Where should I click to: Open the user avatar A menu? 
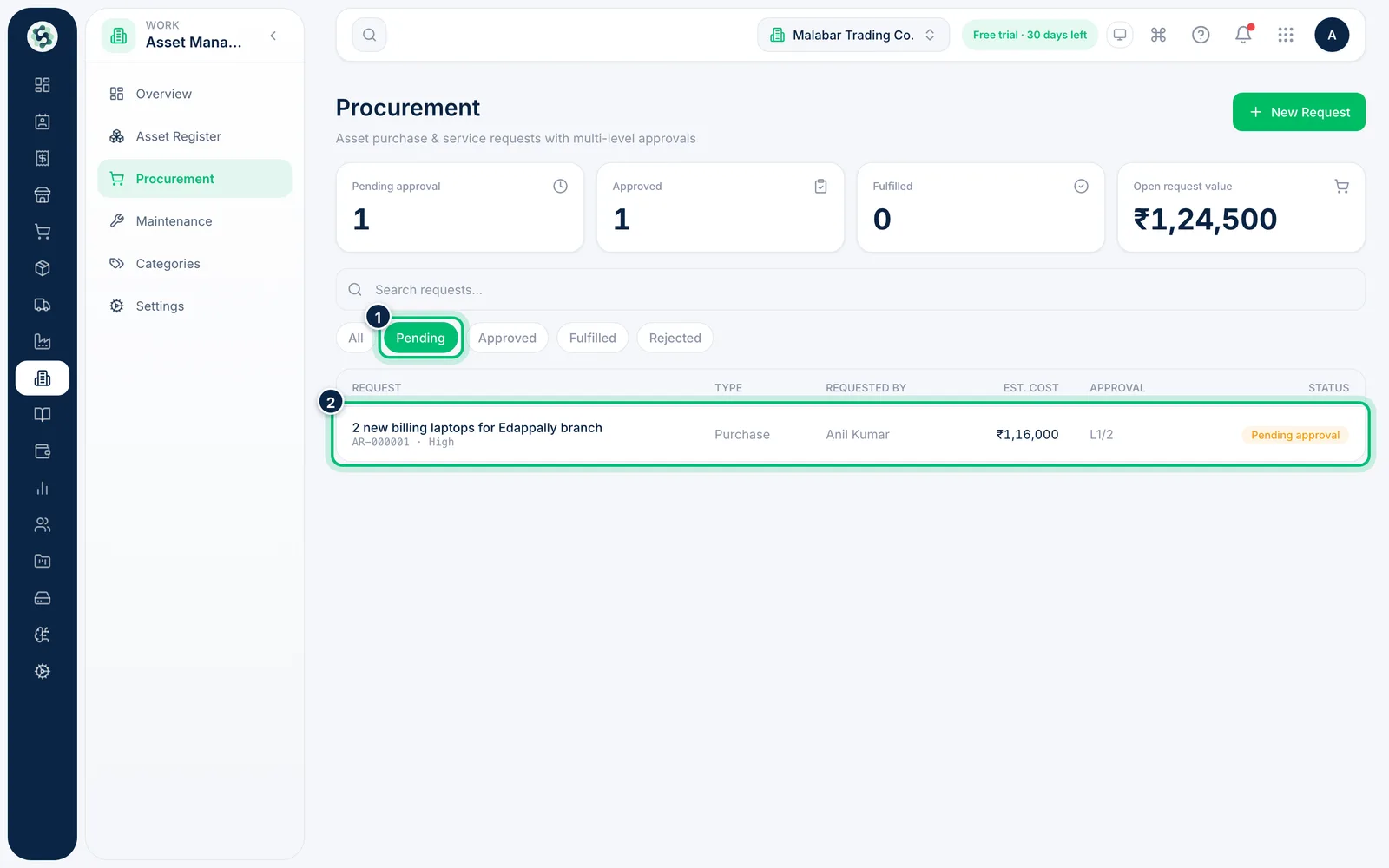pyautogui.click(x=1332, y=35)
